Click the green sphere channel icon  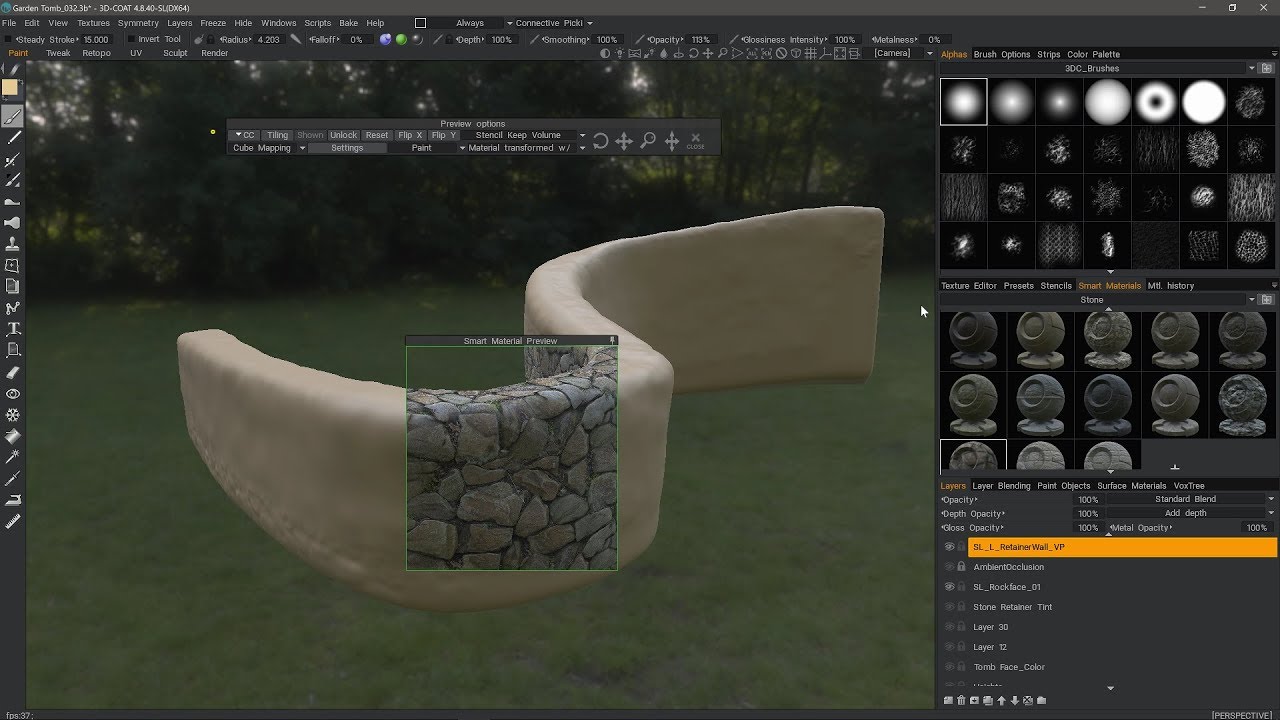click(401, 40)
